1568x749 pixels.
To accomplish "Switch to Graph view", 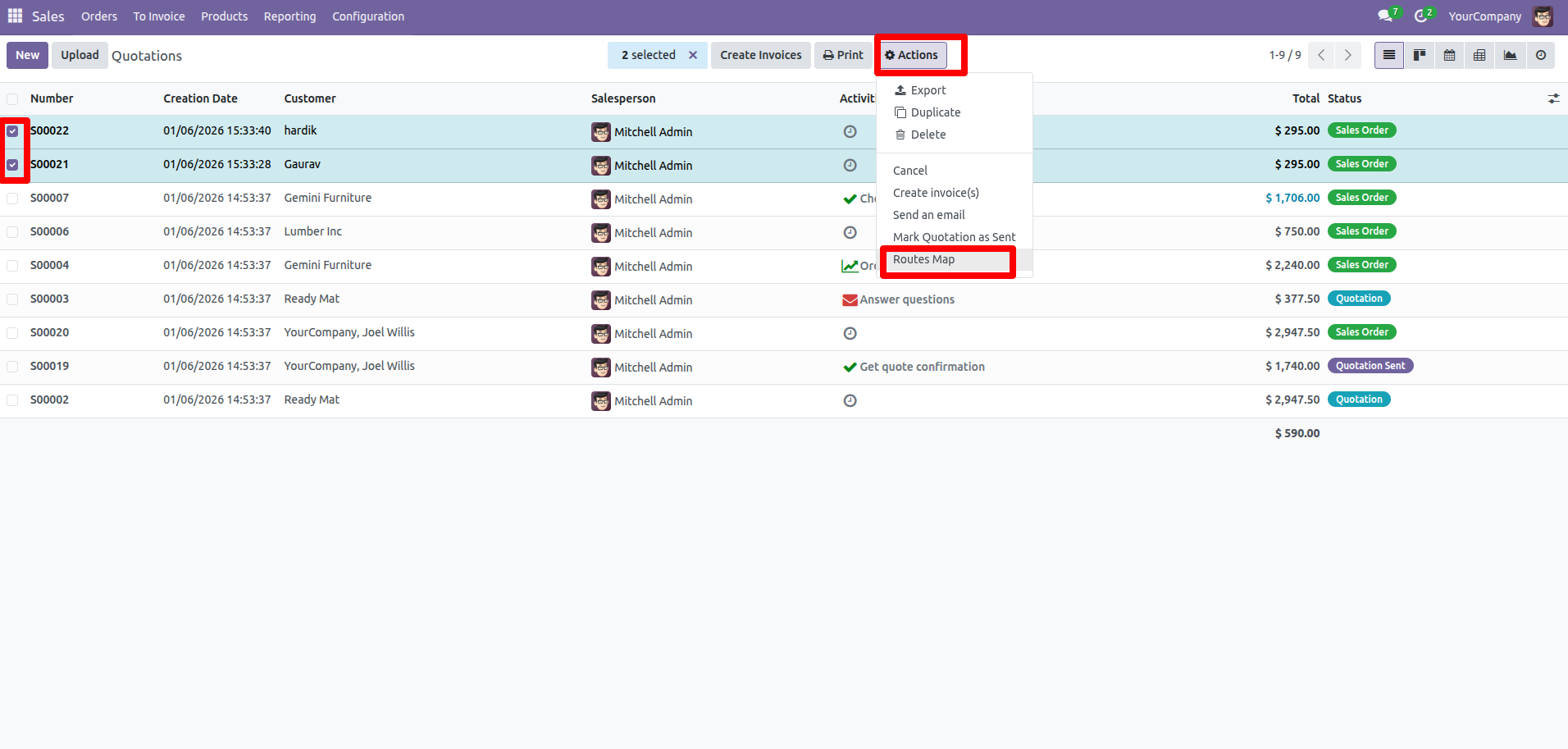I will 1510,55.
